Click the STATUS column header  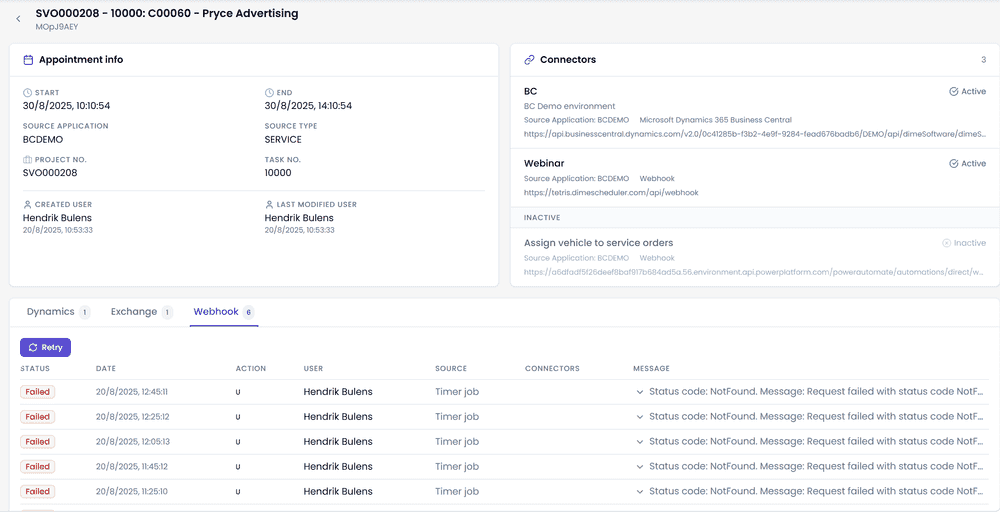35,369
